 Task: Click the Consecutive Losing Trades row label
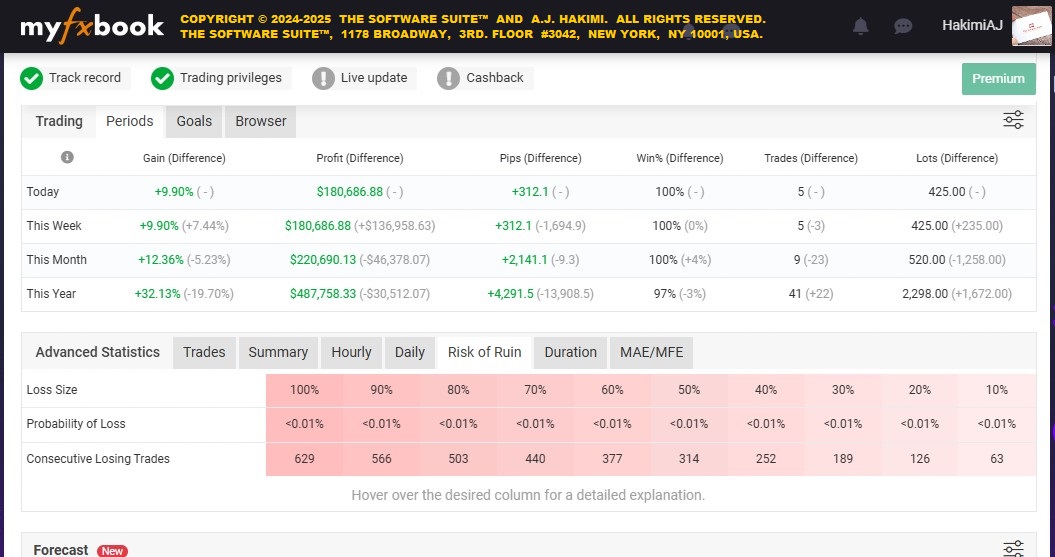98,459
